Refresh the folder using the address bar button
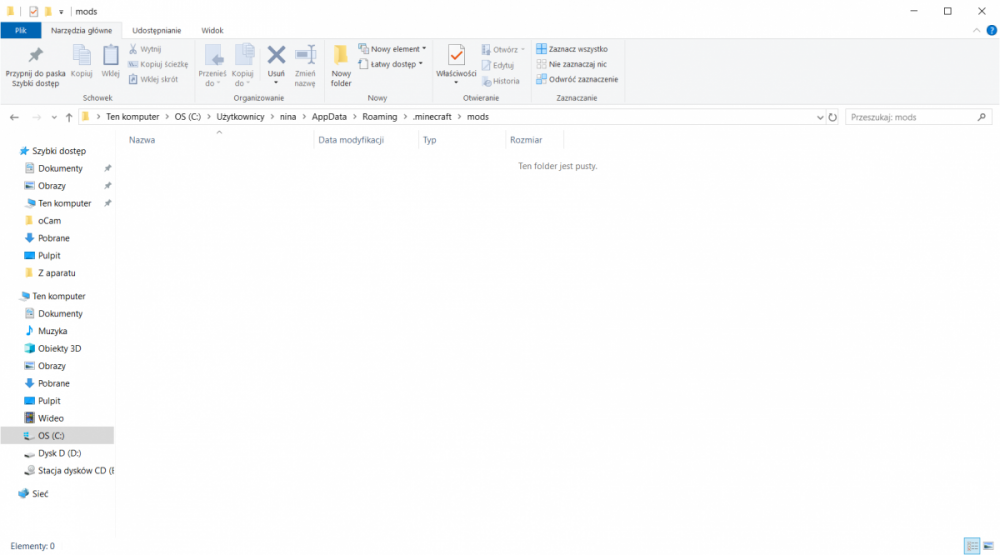The image size is (1000, 555). pyautogui.click(x=833, y=117)
